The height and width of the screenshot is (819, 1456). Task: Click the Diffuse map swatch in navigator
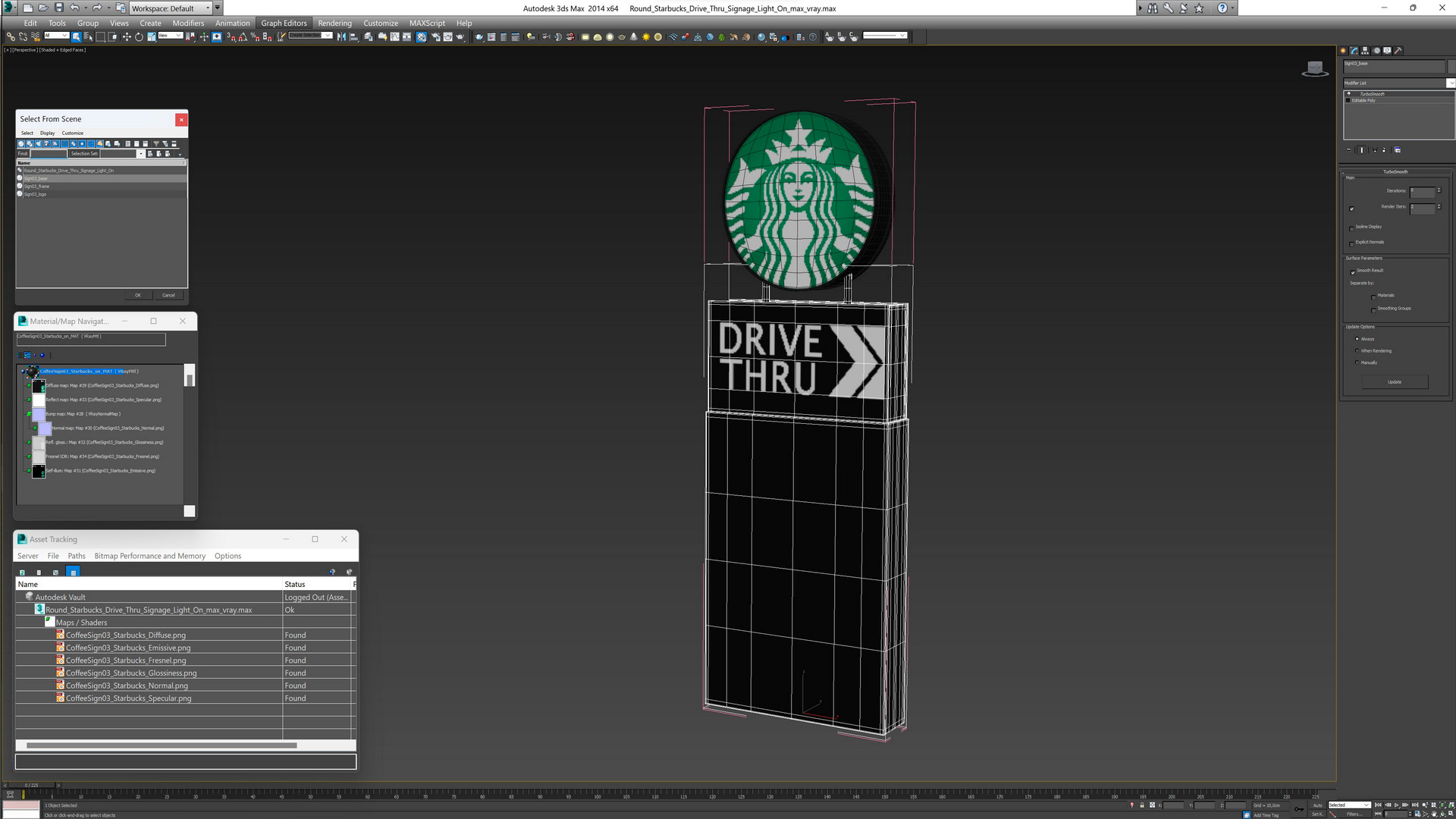click(39, 386)
